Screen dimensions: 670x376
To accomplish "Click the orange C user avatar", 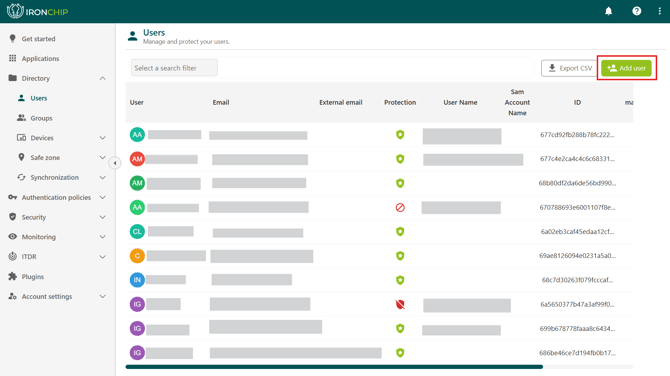I will 137,256.
